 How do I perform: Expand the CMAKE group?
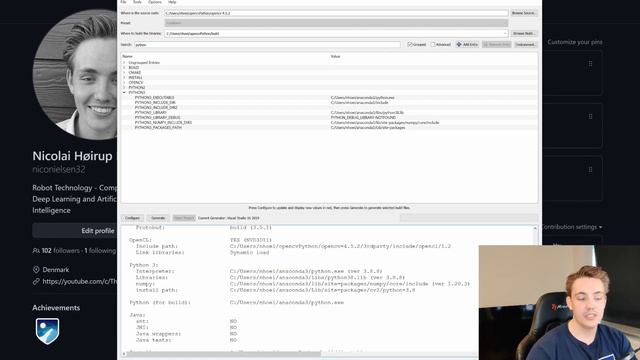pos(124,72)
